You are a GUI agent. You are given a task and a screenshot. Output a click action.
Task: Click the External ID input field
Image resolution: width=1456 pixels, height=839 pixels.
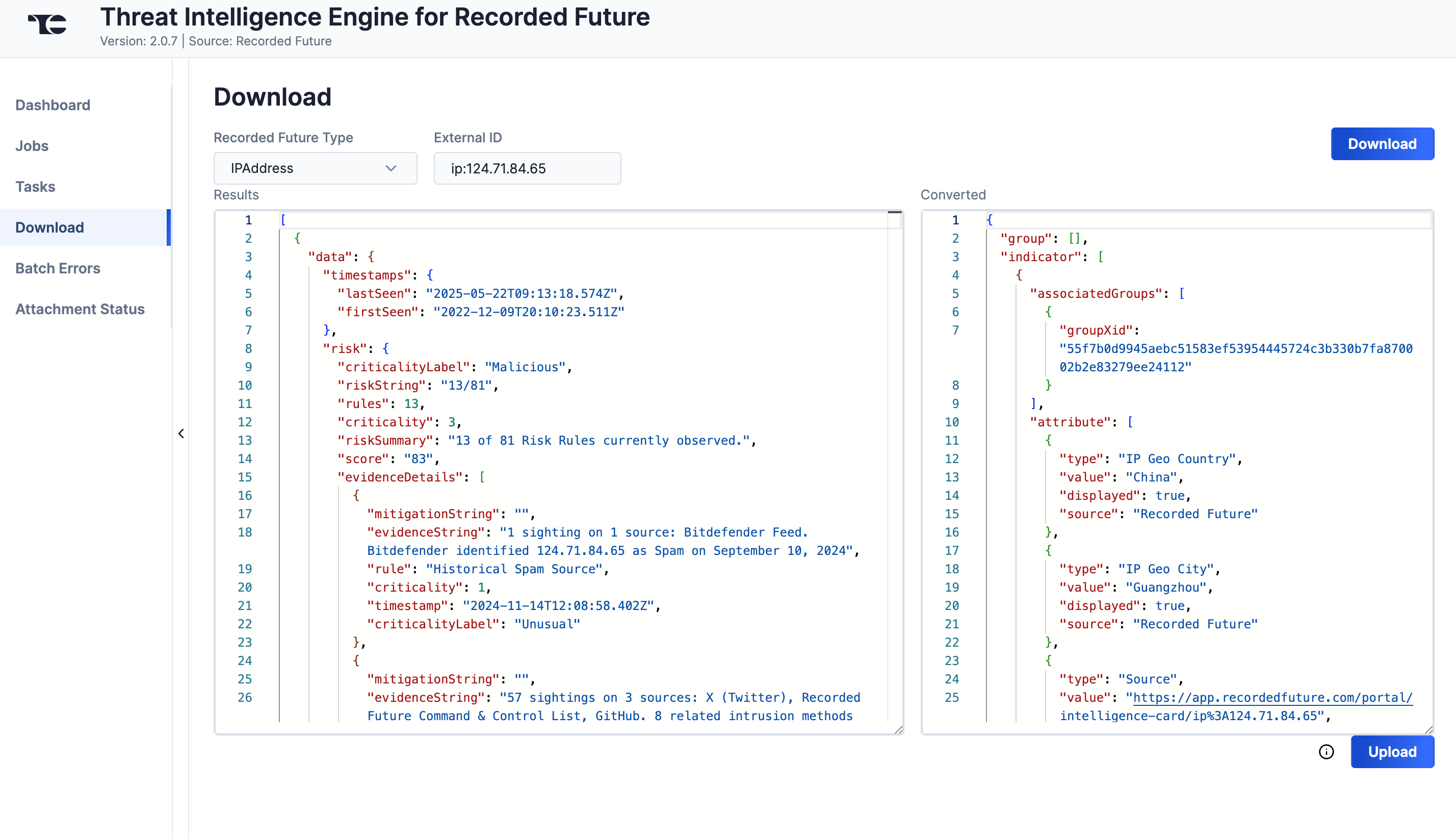click(x=527, y=168)
